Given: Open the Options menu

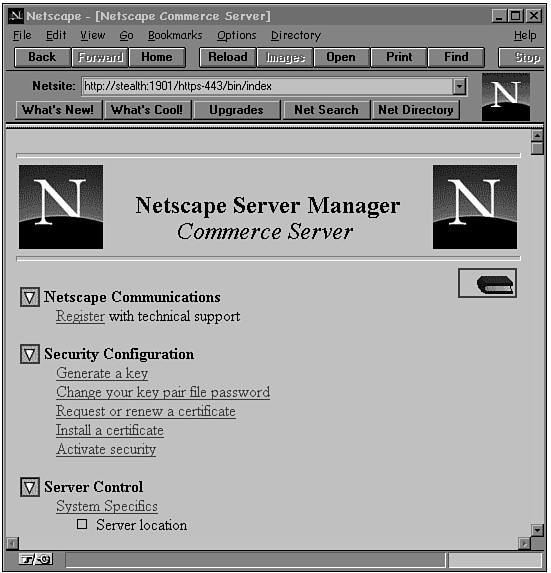Looking at the screenshot, I should tap(237, 35).
